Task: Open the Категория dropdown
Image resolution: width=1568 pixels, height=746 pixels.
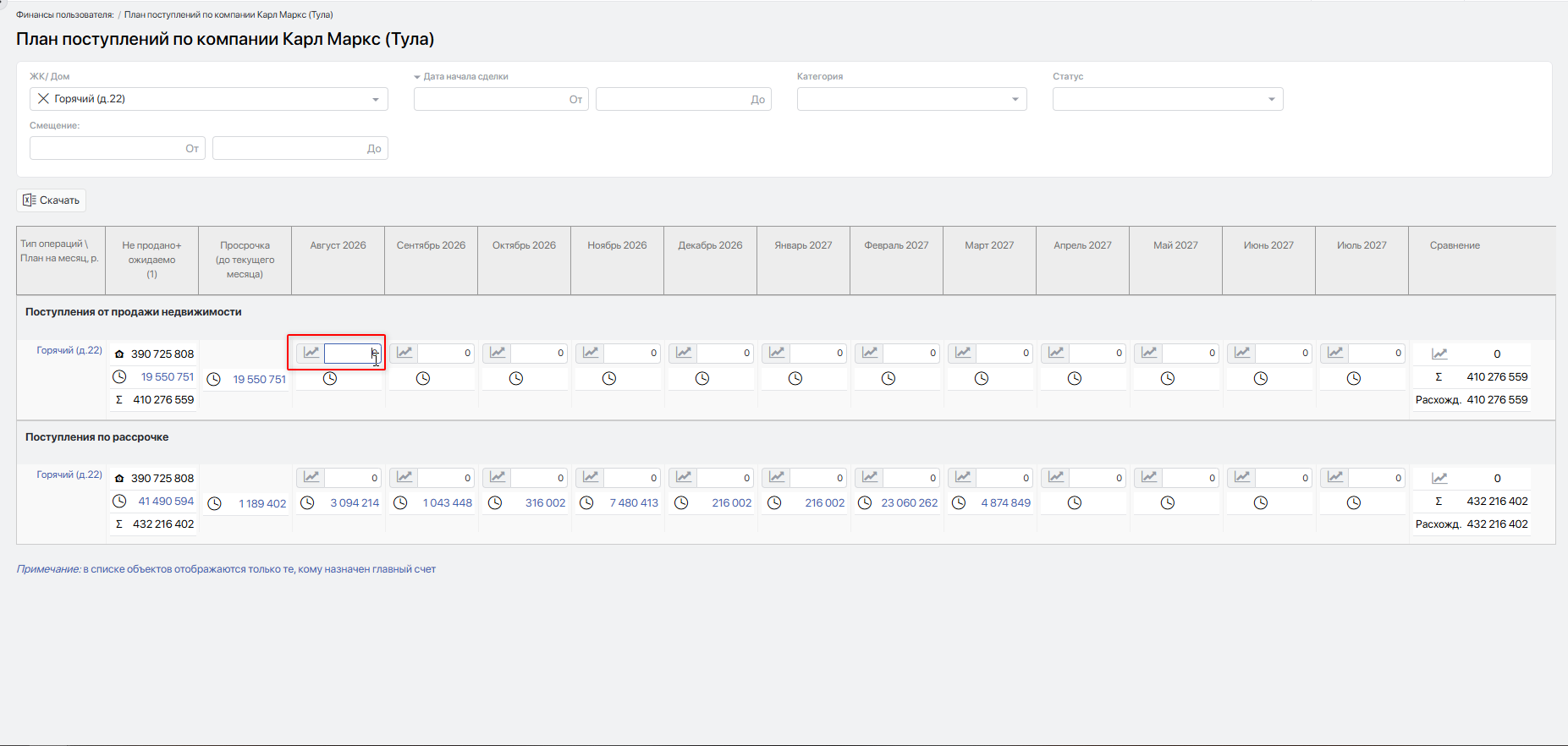Action: (912, 99)
